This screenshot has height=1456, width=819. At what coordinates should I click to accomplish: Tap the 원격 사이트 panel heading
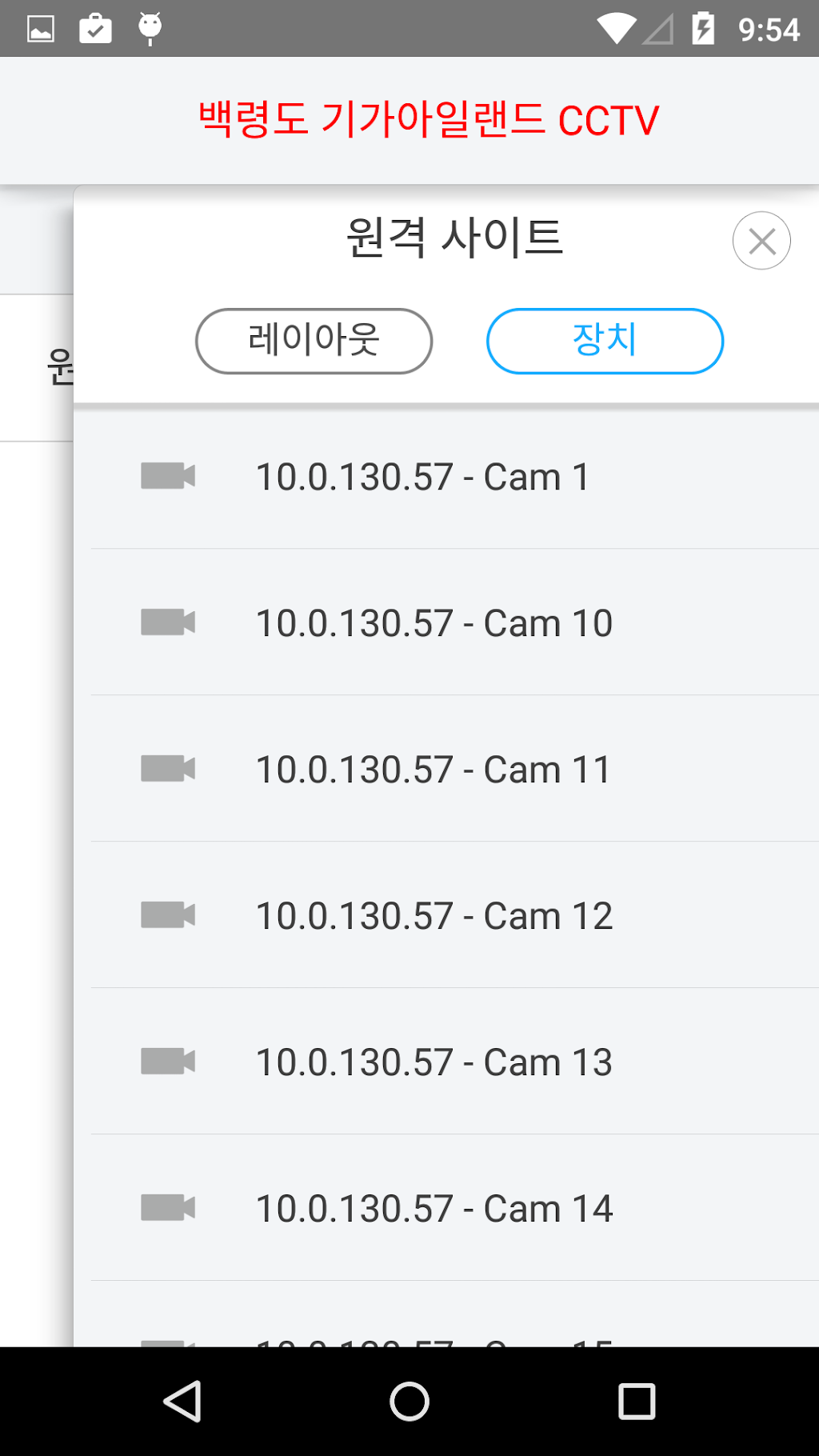[x=454, y=238]
